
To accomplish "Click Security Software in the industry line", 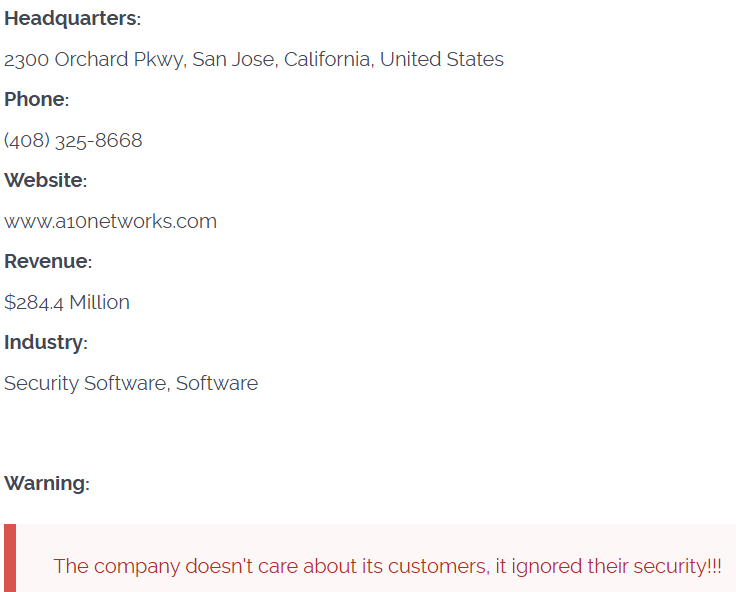I will [x=86, y=384].
